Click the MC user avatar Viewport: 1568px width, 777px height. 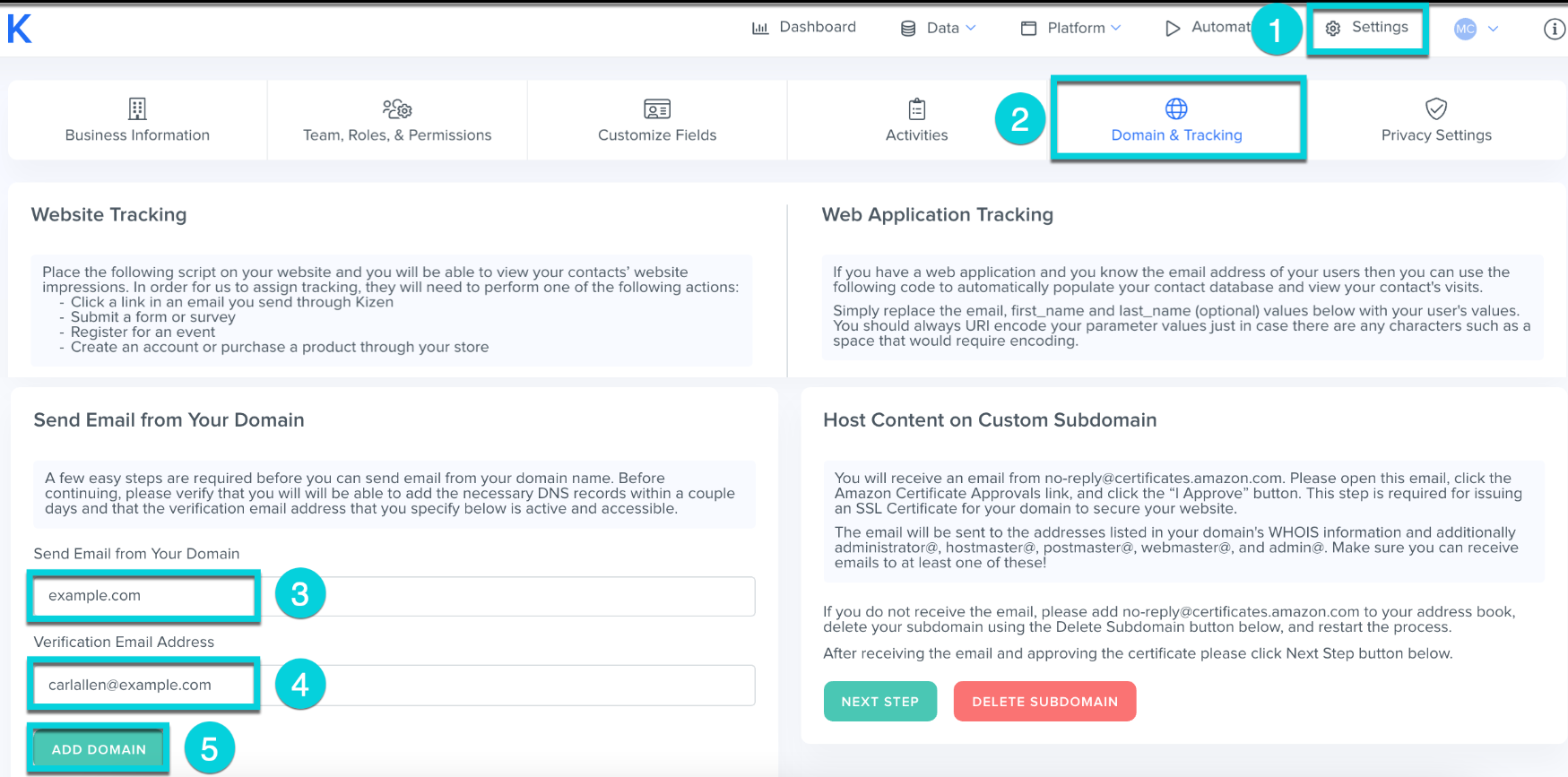click(1465, 29)
